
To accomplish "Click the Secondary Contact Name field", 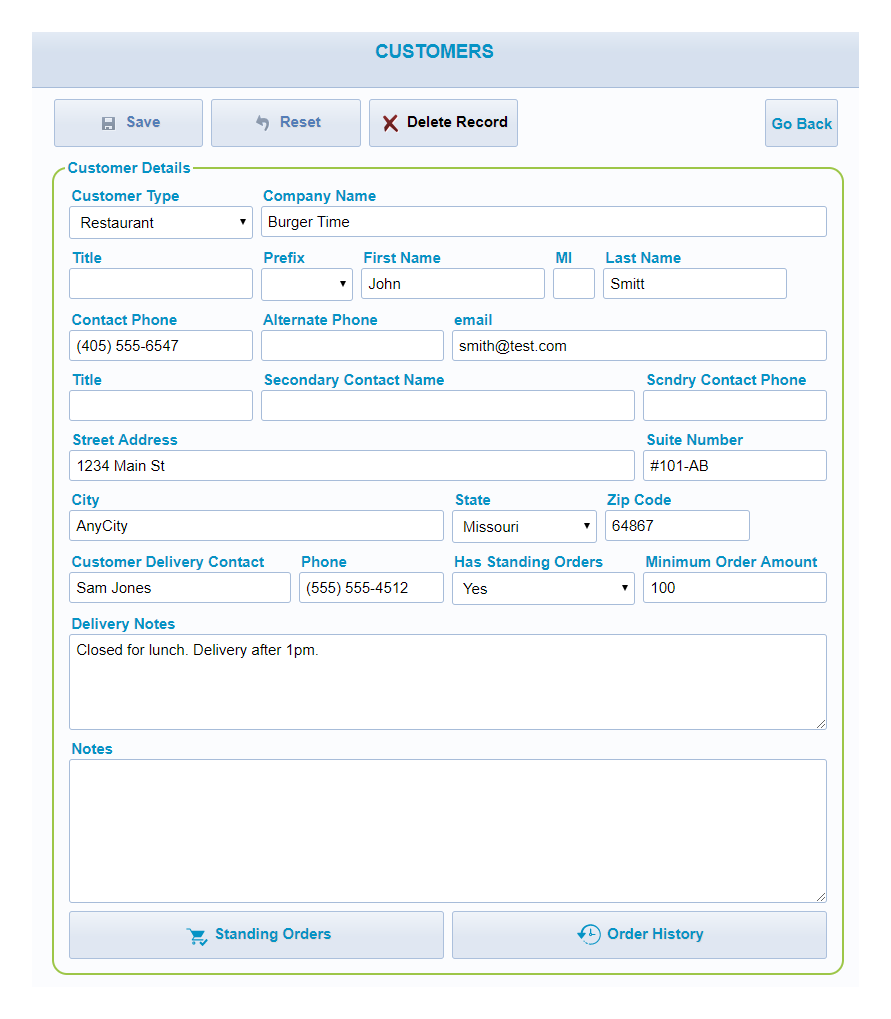I will [x=448, y=406].
